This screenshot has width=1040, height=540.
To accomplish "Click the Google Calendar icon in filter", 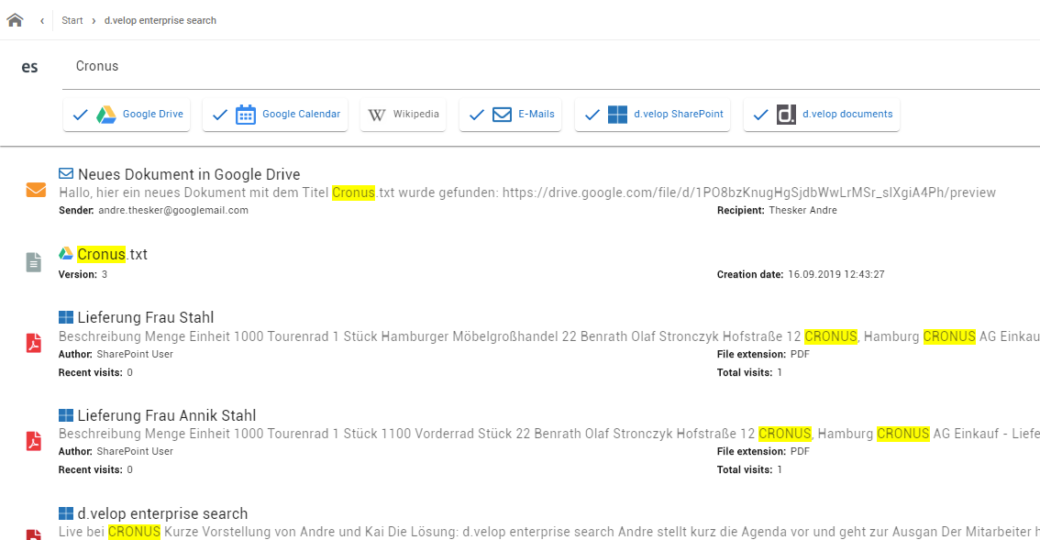I will tap(245, 114).
